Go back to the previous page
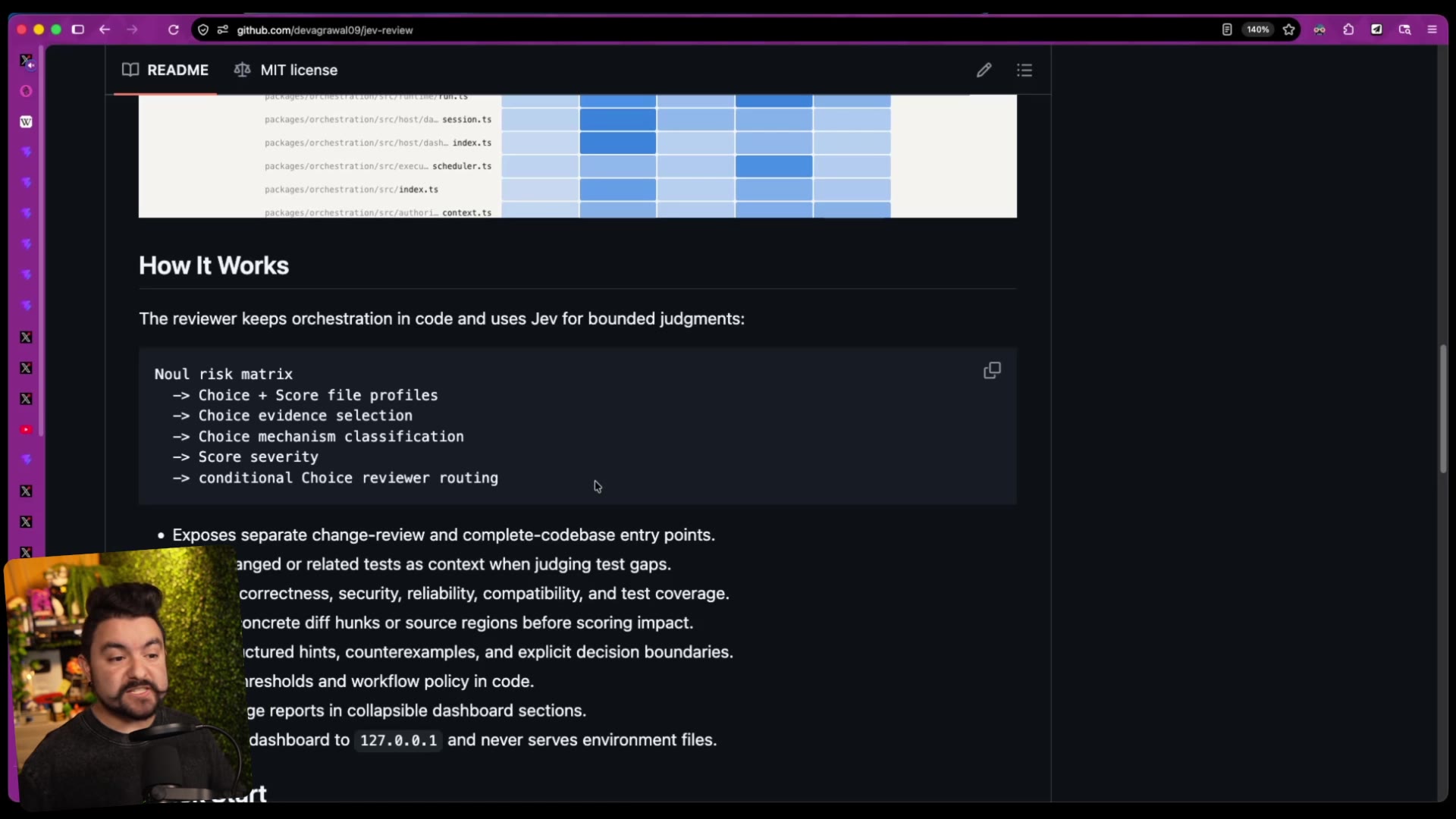 [x=105, y=30]
